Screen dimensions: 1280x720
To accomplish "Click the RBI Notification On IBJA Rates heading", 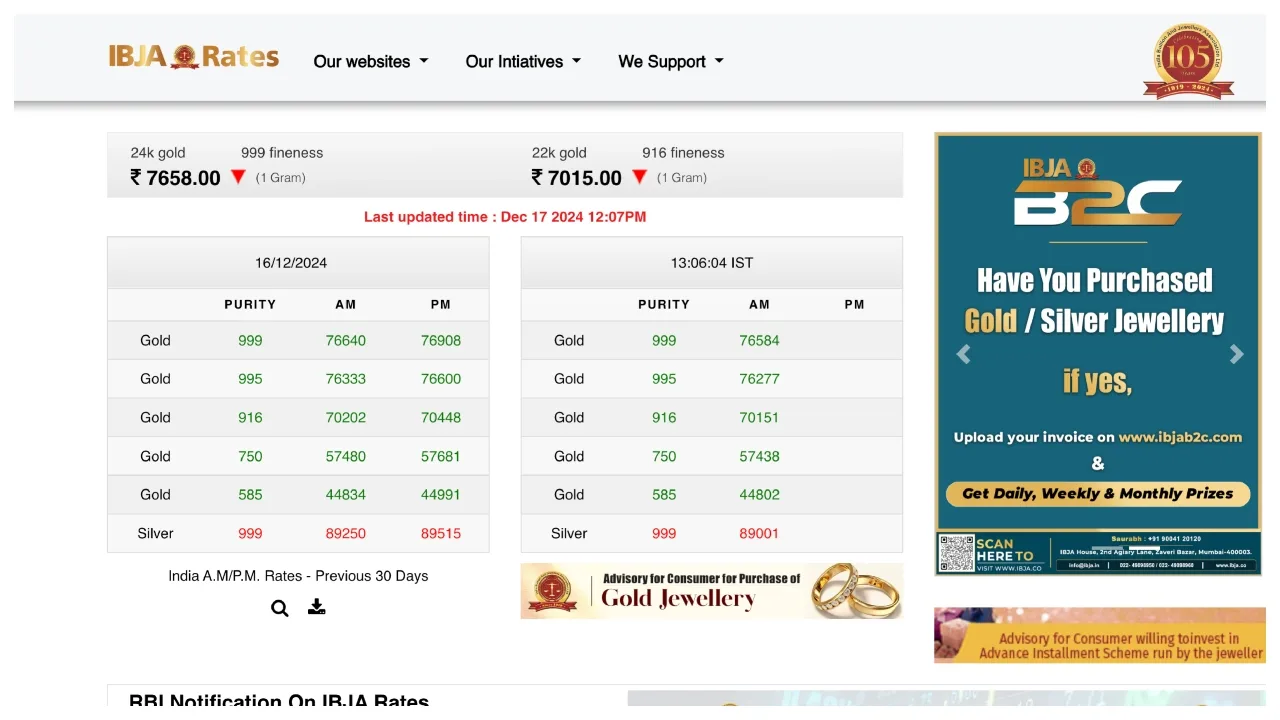I will tap(279, 702).
